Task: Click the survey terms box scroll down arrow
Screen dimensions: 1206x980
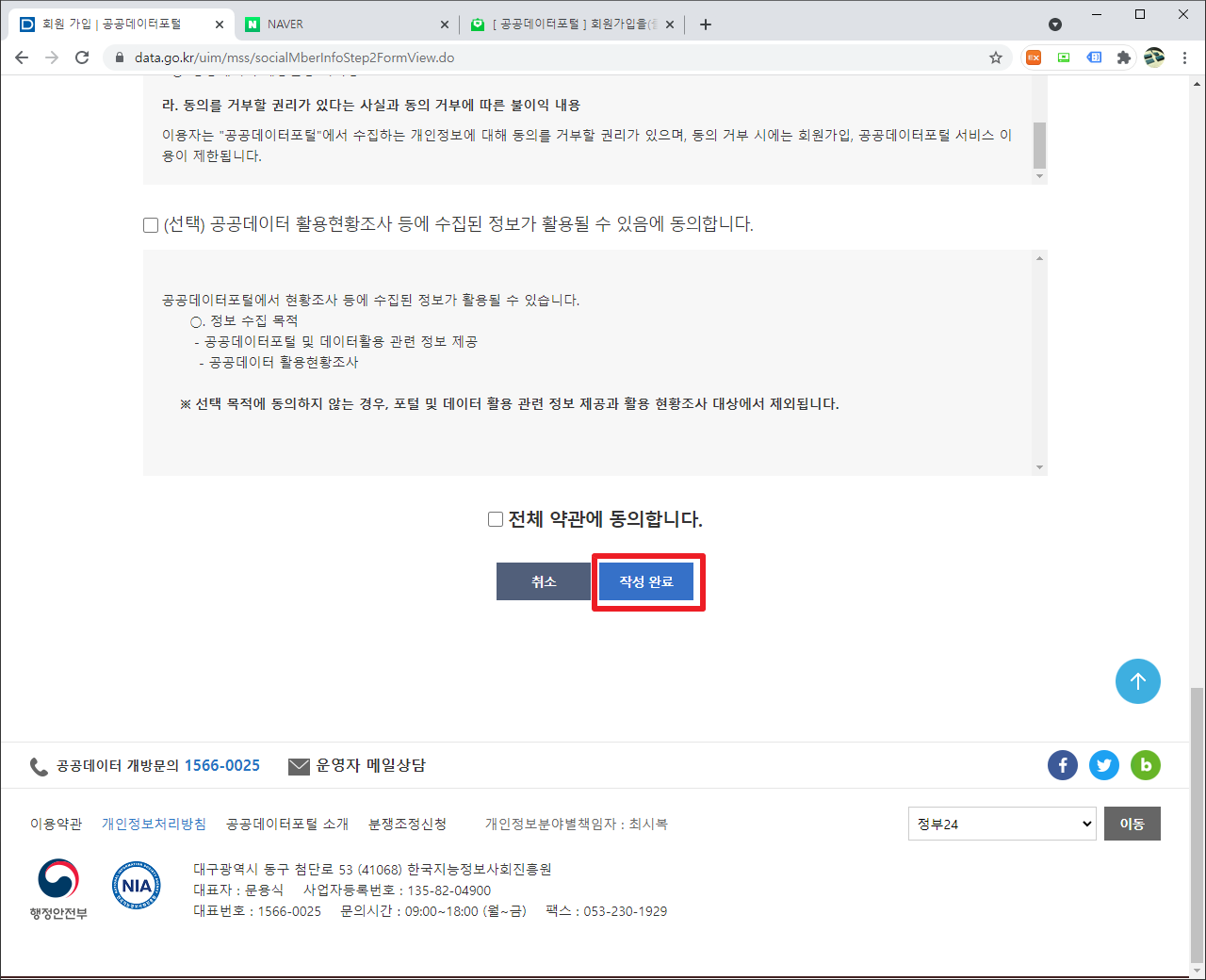Action: click(x=1039, y=467)
